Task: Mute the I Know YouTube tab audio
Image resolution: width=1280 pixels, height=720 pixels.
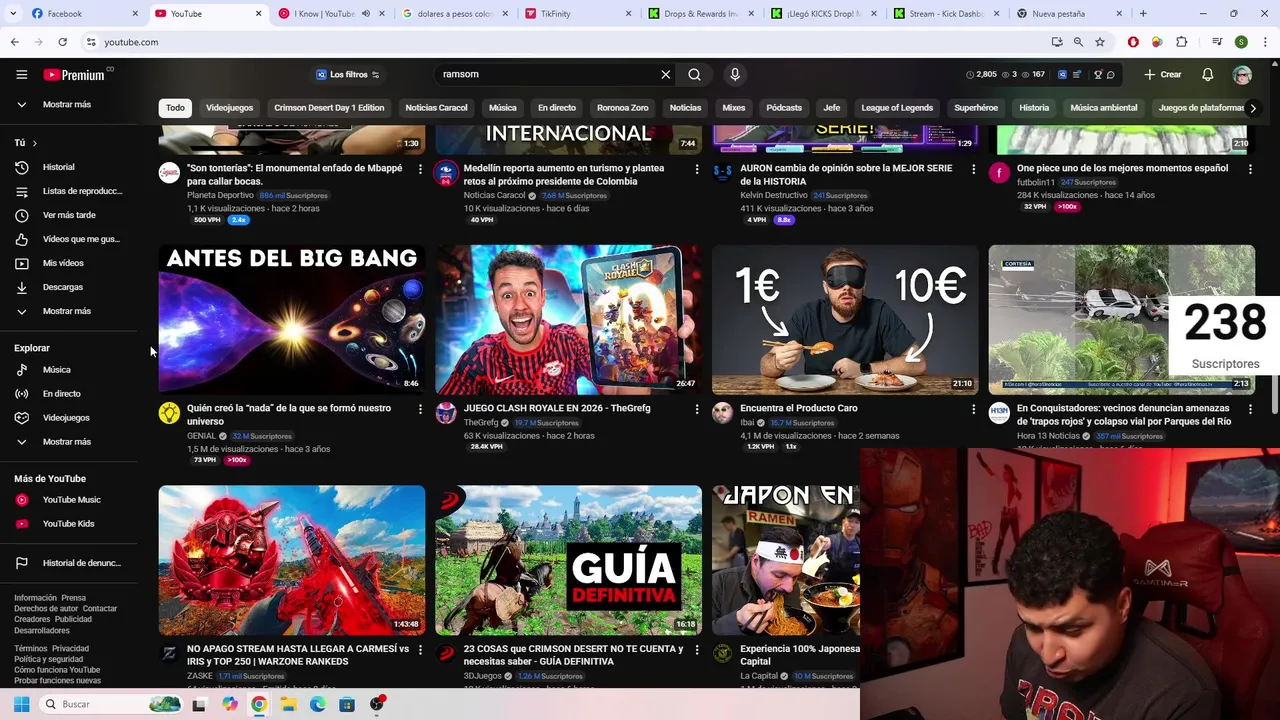Action: coord(365,14)
